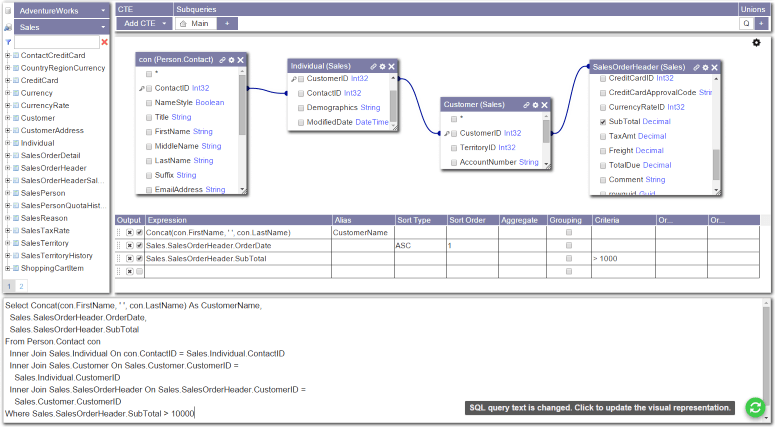
Task: Check the ContactID field in con table
Action: click(149, 88)
